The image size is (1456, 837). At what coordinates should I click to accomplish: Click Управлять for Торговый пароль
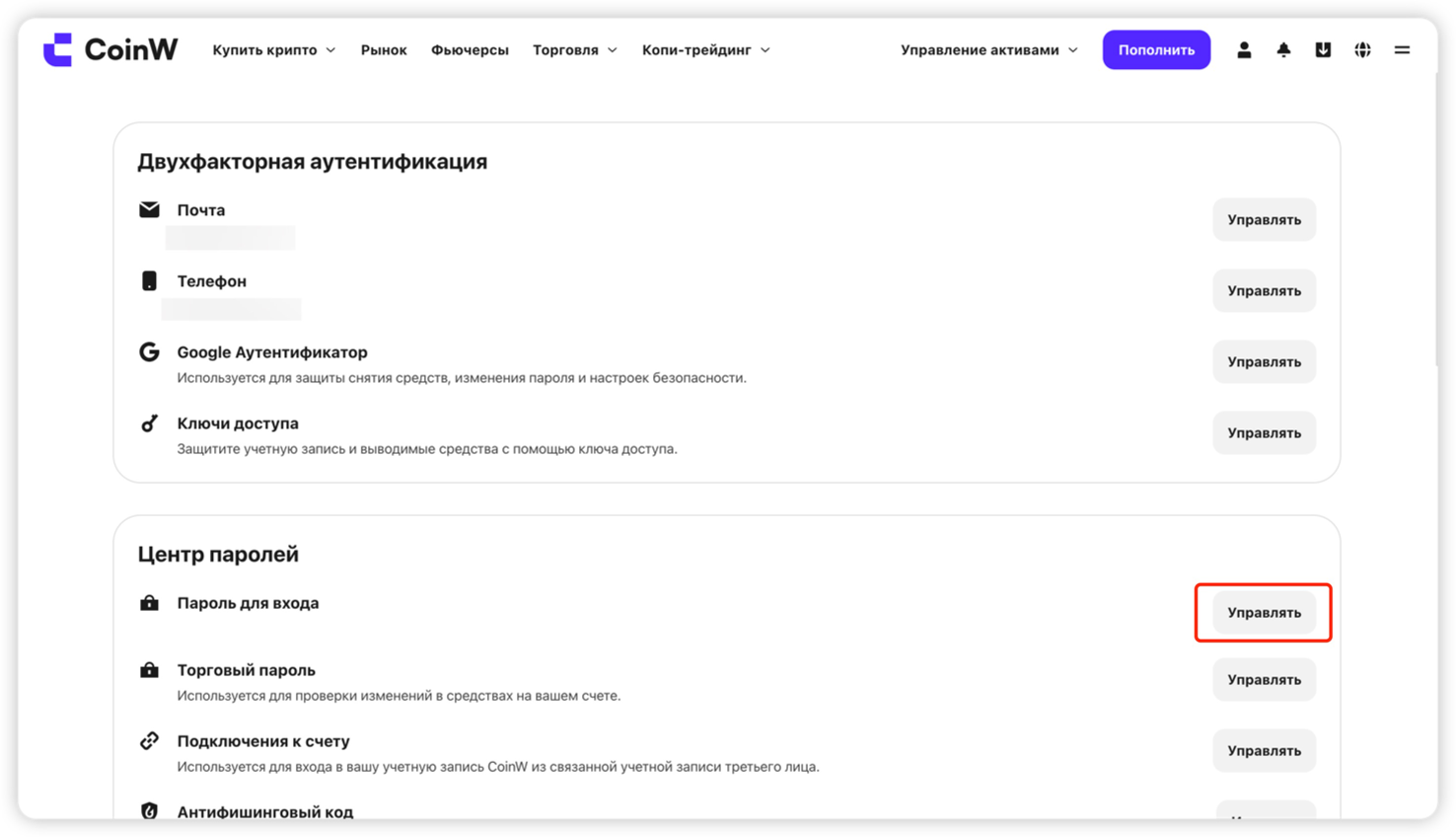coord(1264,679)
